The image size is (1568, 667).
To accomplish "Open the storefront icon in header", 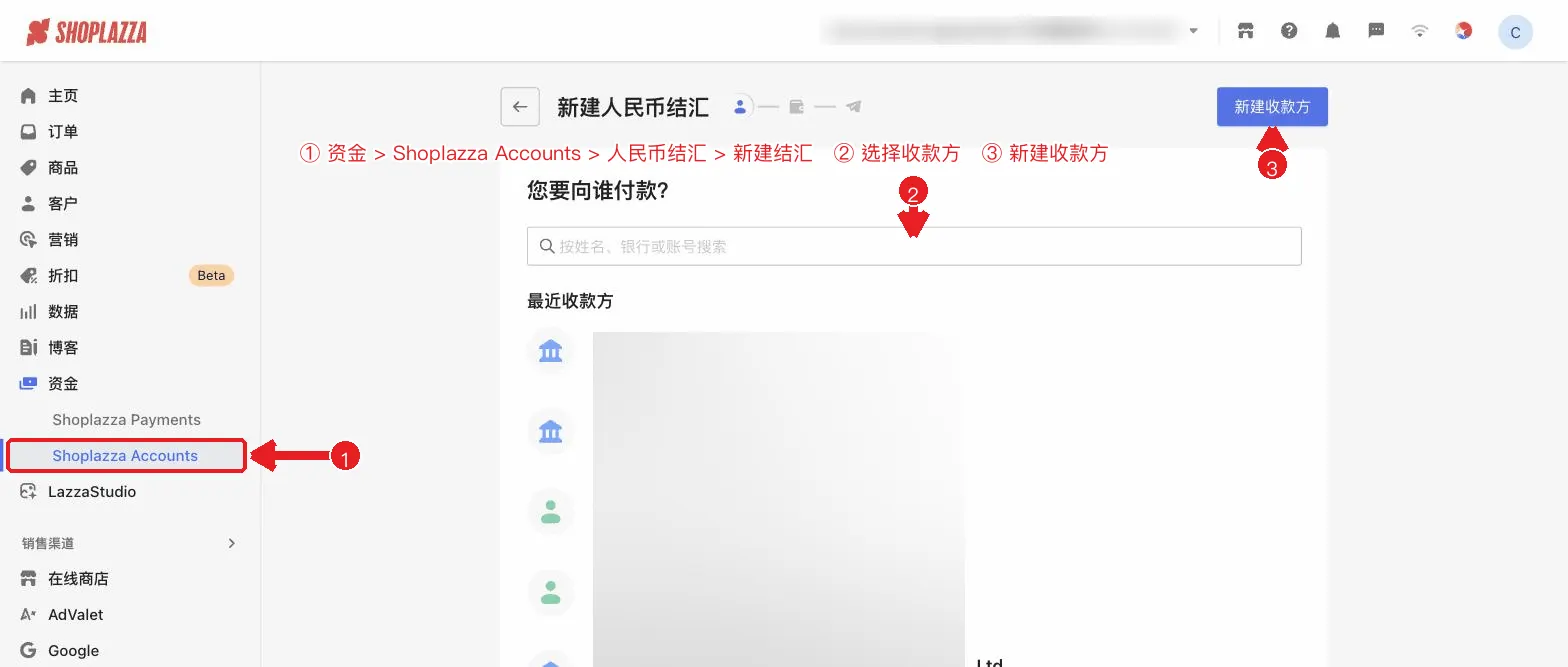I will [x=1245, y=31].
